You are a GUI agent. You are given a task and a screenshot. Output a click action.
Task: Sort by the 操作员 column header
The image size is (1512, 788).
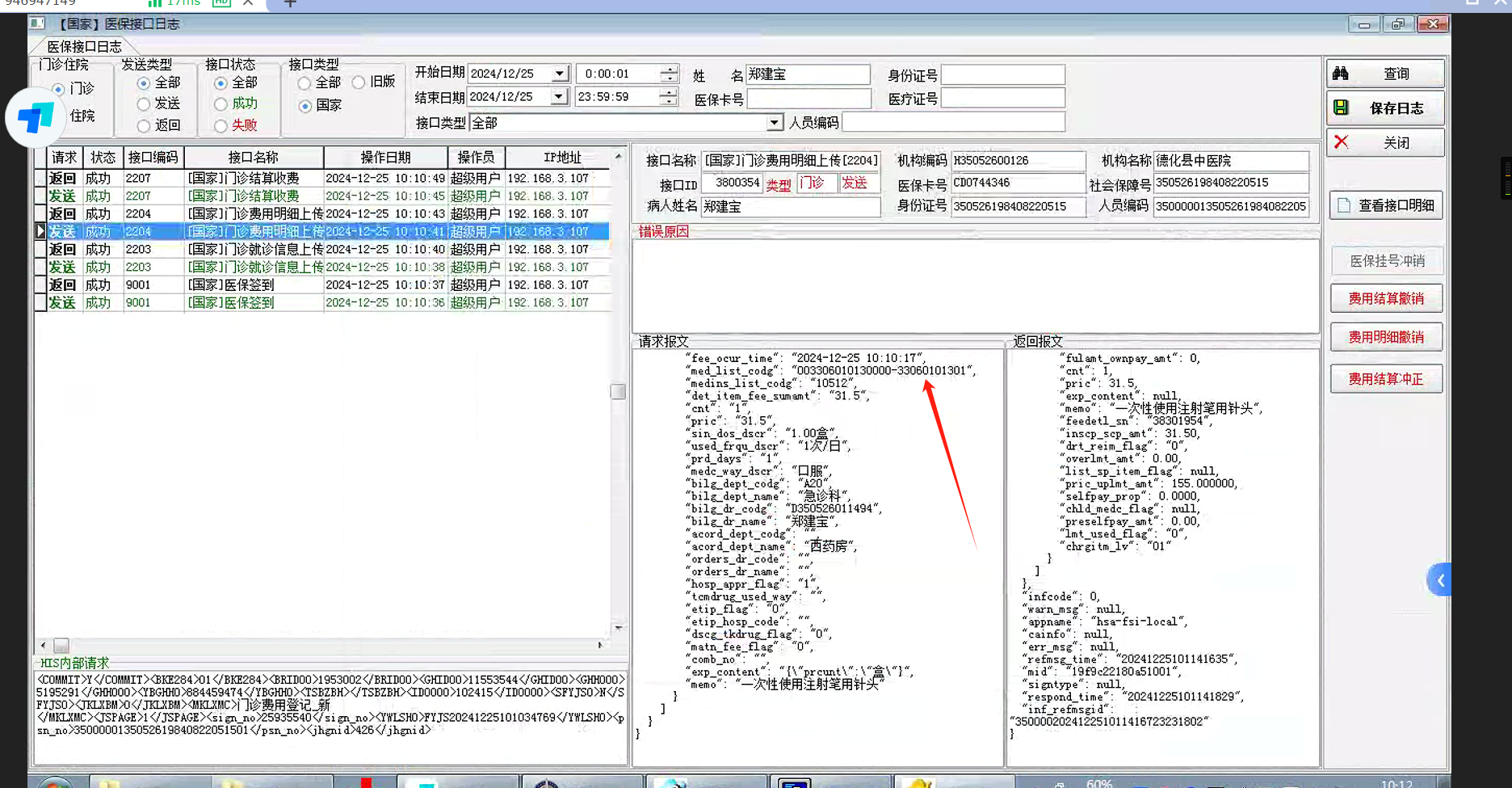(477, 158)
